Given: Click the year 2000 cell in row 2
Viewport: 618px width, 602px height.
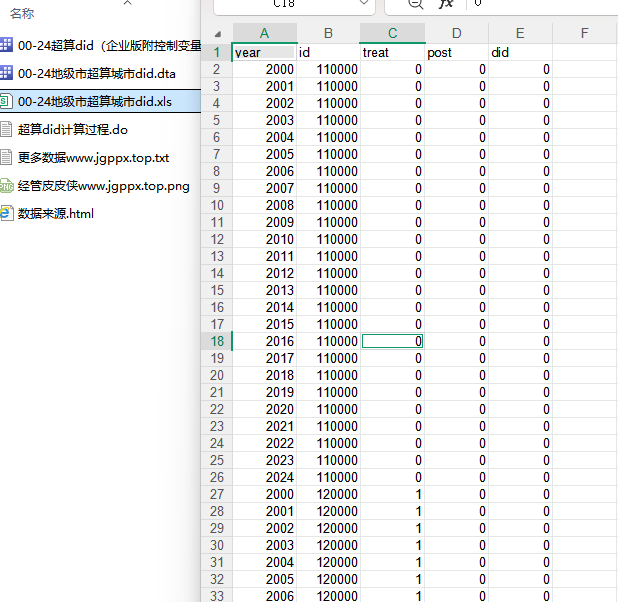Looking at the screenshot, I should [264, 69].
